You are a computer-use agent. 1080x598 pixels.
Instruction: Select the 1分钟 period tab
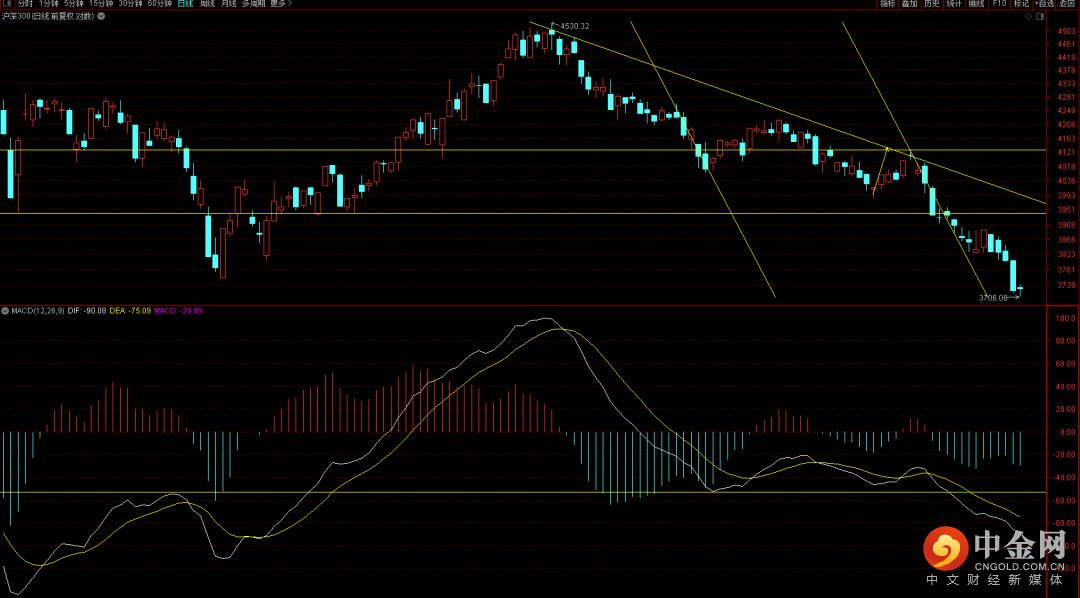pyautogui.click(x=49, y=3)
